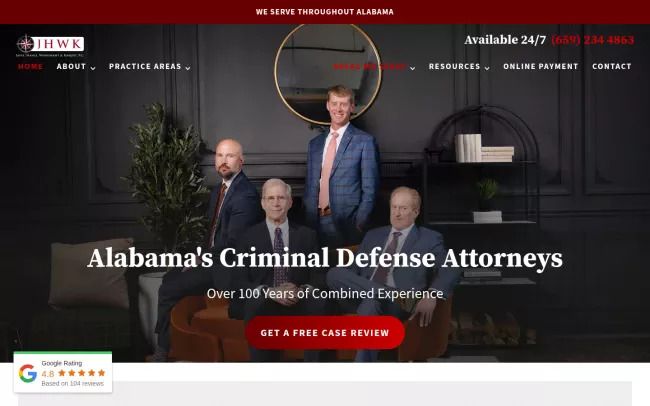Open the Home menu item
Image resolution: width=650 pixels, height=406 pixels.
pyautogui.click(x=30, y=66)
